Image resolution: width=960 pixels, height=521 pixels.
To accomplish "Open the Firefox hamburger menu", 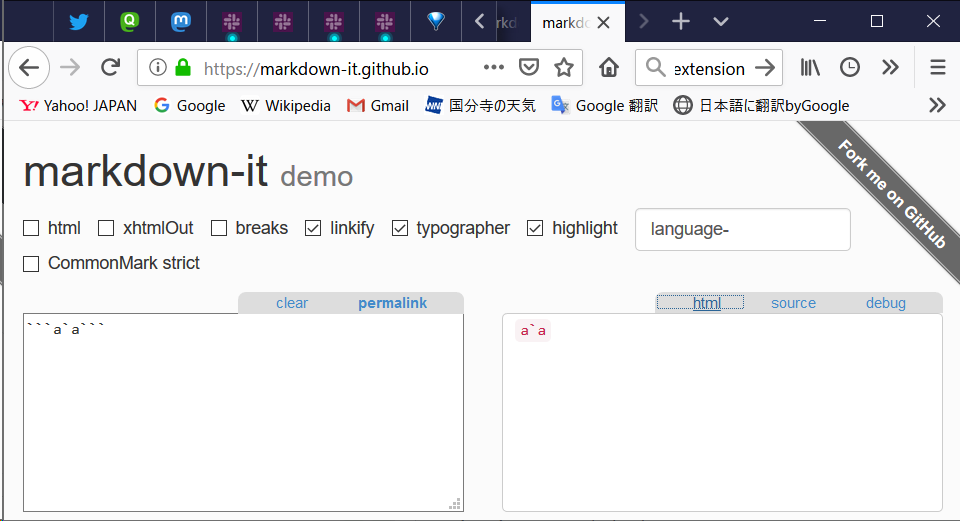I will tap(938, 67).
